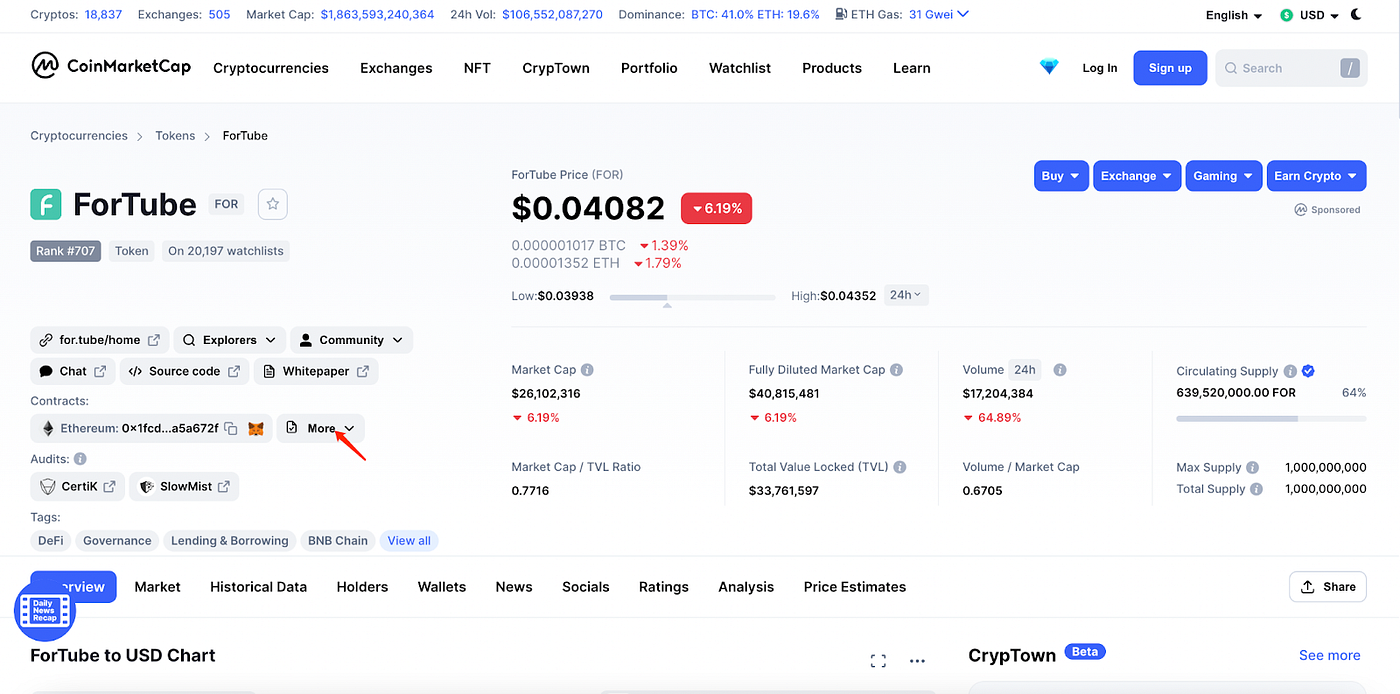Screen dimensions: 1400x694
Task: Open chart fullscreen icon
Action: pos(878,661)
